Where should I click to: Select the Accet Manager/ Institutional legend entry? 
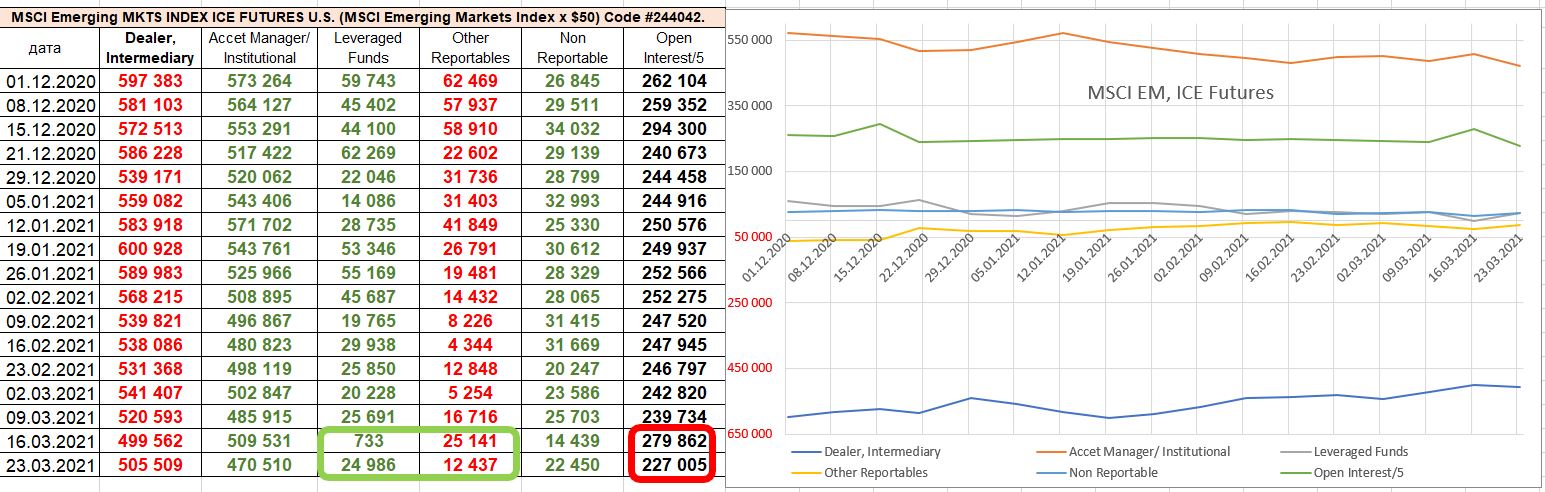tap(1149, 452)
